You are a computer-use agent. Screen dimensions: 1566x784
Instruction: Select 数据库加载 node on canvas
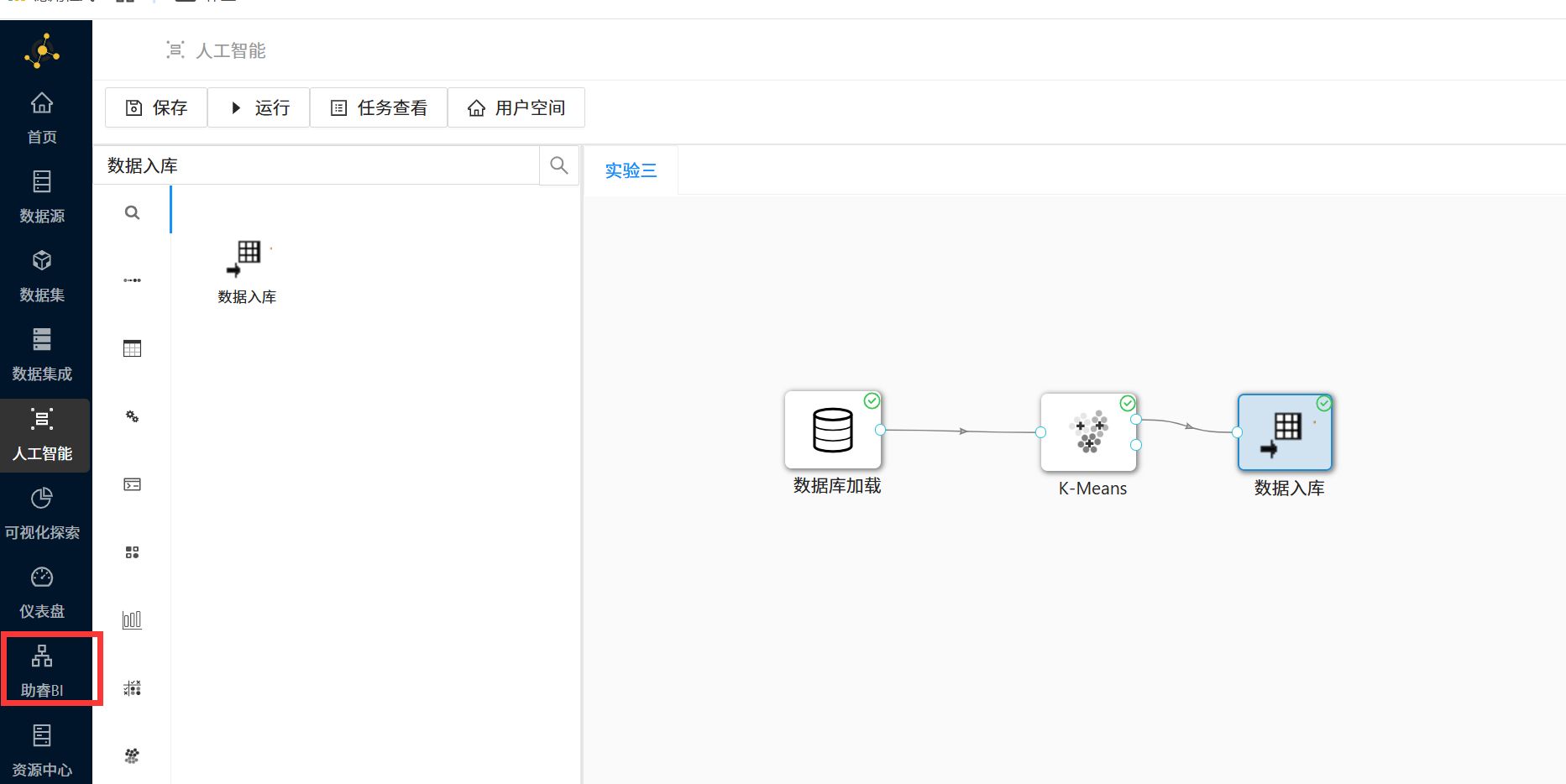(833, 430)
